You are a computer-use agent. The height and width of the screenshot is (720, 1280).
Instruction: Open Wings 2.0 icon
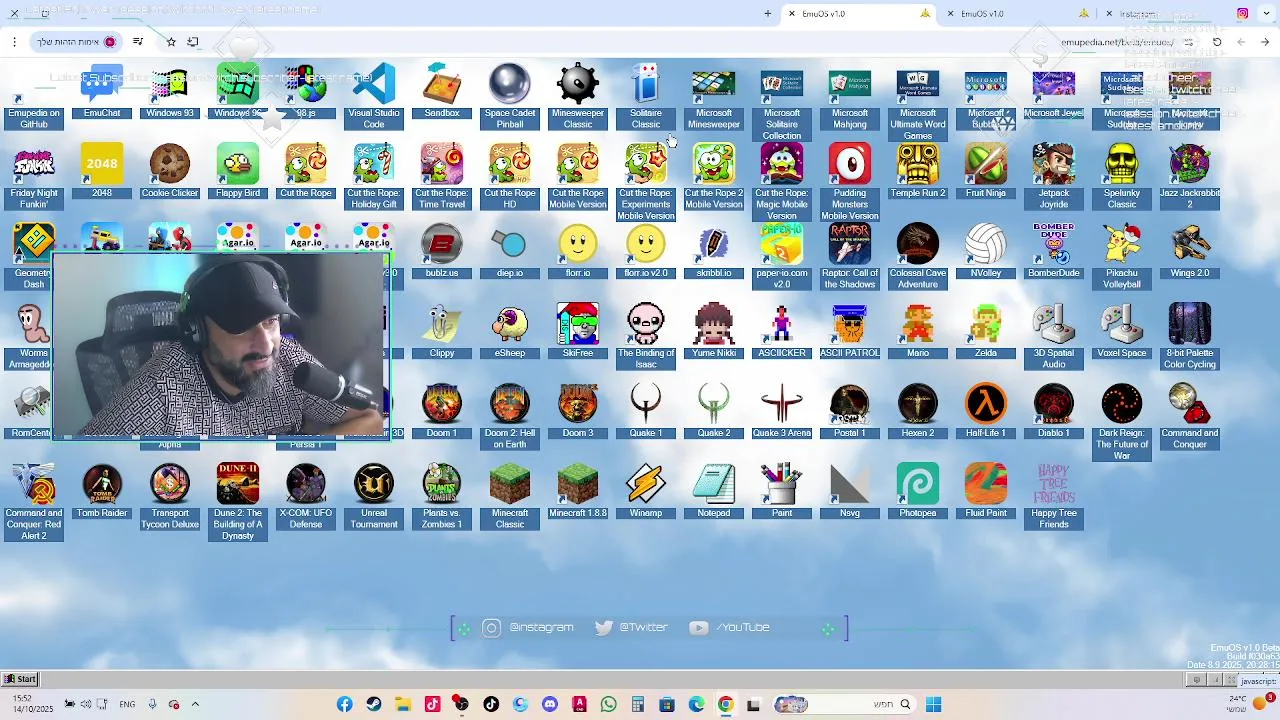1190,252
